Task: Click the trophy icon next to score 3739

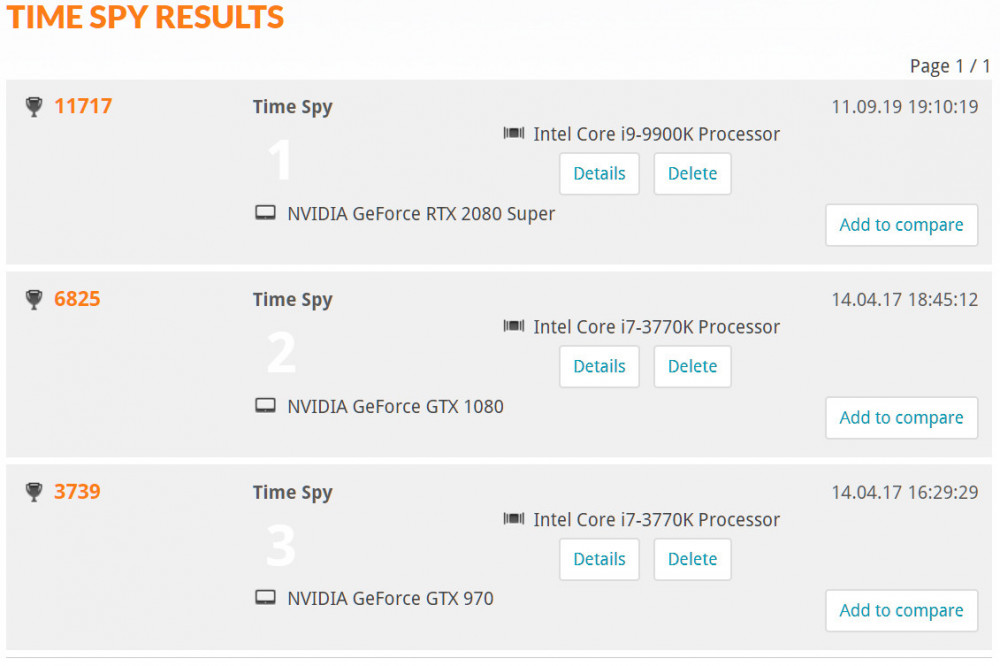Action: point(34,491)
